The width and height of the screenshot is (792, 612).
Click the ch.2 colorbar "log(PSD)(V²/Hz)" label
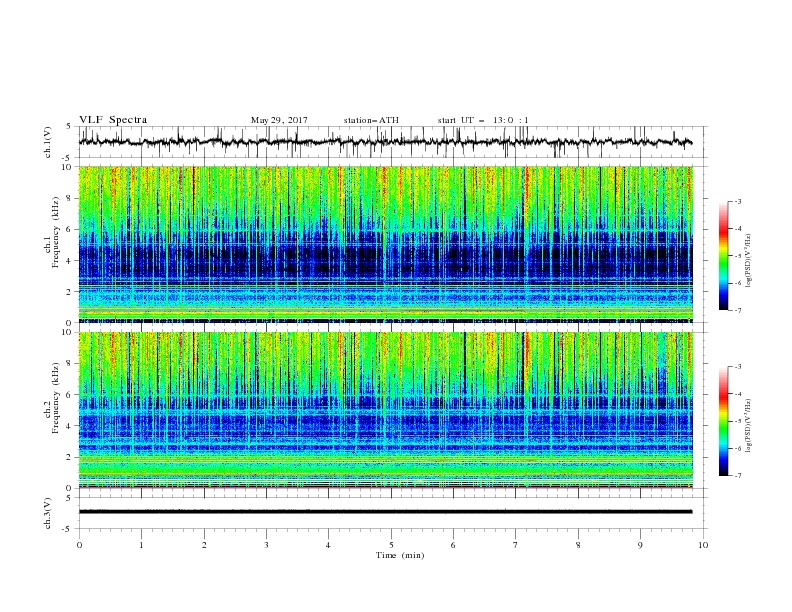748,426
